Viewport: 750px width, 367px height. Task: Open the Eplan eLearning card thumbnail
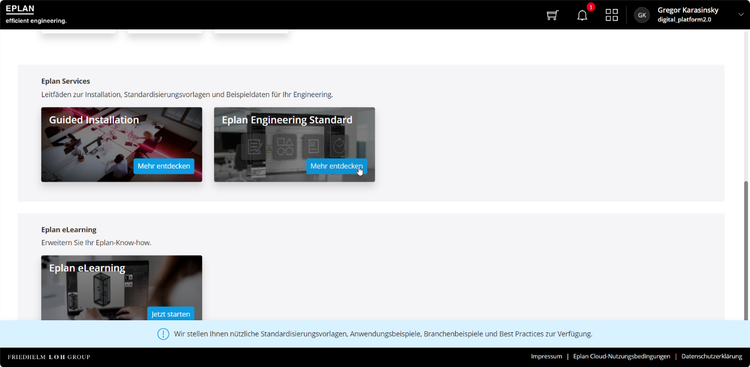click(x=121, y=288)
